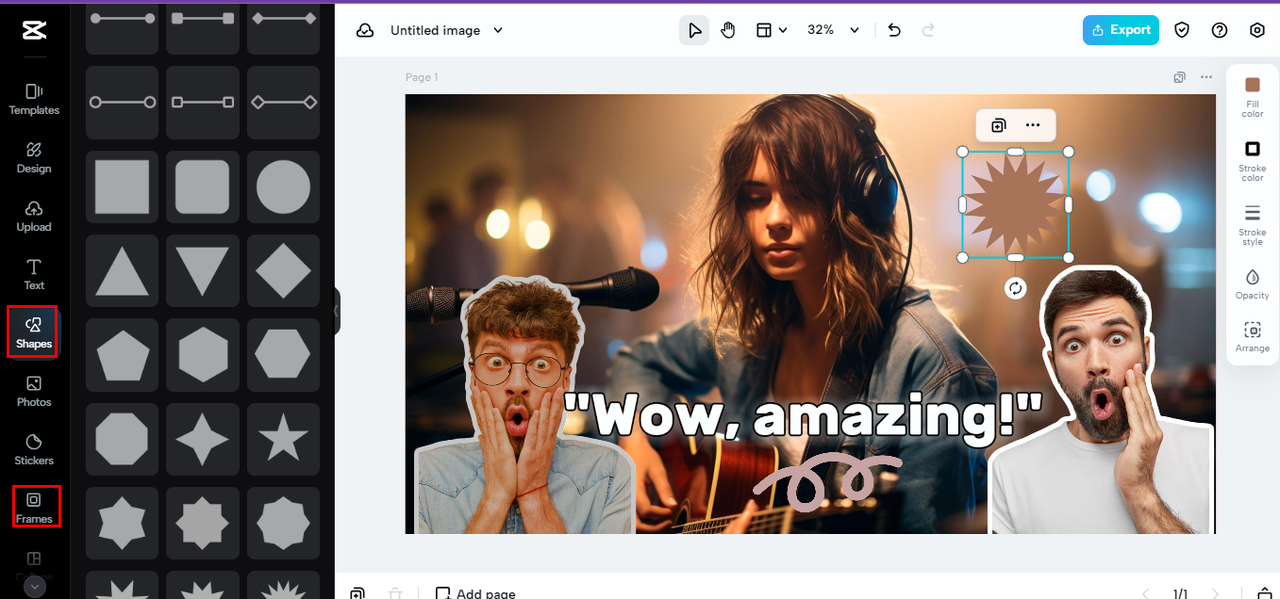Insert the six-point star shape
The image size is (1280, 599).
click(x=122, y=523)
